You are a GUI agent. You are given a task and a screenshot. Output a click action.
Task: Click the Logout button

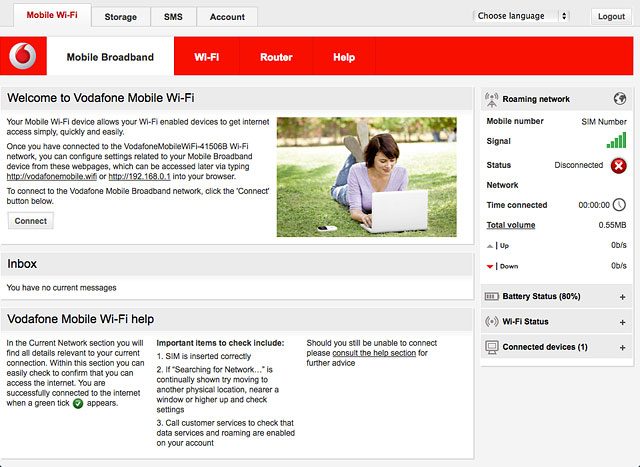coord(611,16)
